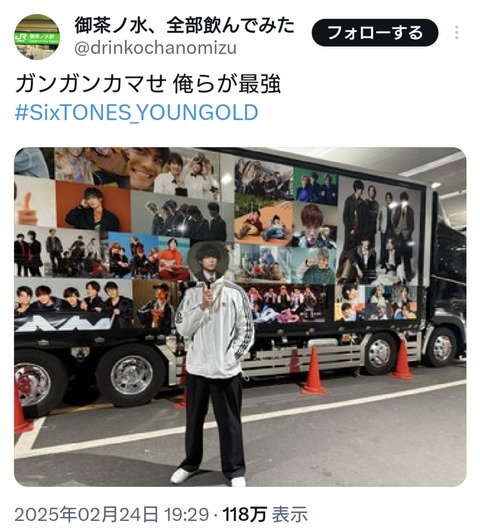Open the profile via display name 御茶ノ水、全部飲んでみた

[x=185, y=25]
